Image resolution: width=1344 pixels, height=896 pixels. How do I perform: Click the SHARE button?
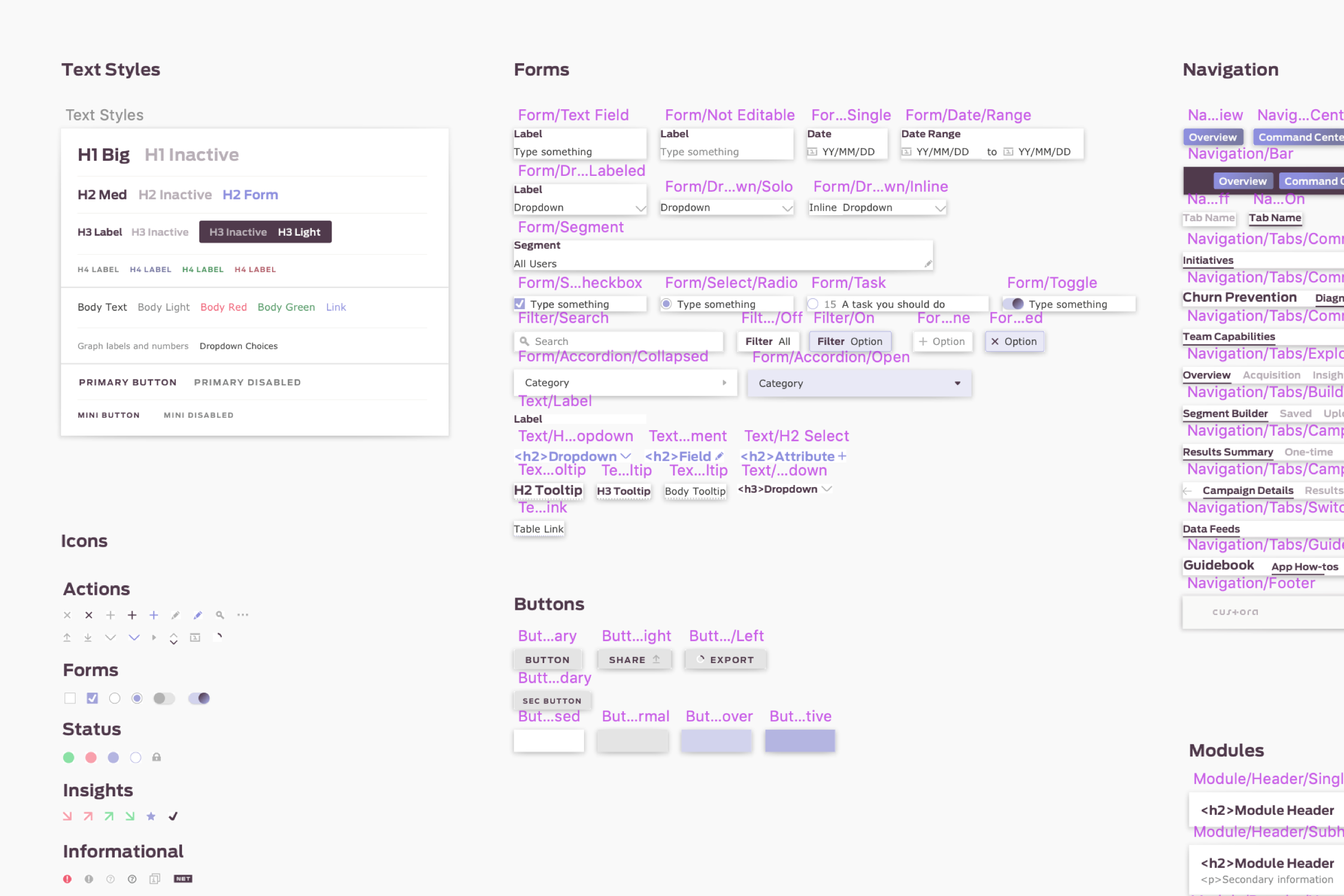[x=634, y=660]
